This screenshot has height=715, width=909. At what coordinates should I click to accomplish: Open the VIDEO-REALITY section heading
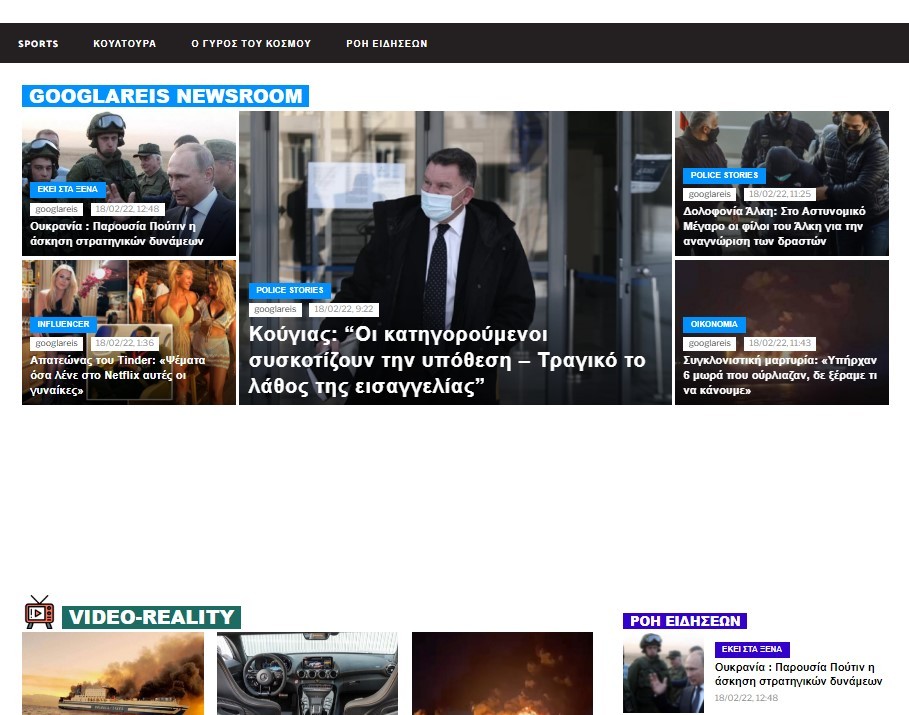[x=151, y=617]
